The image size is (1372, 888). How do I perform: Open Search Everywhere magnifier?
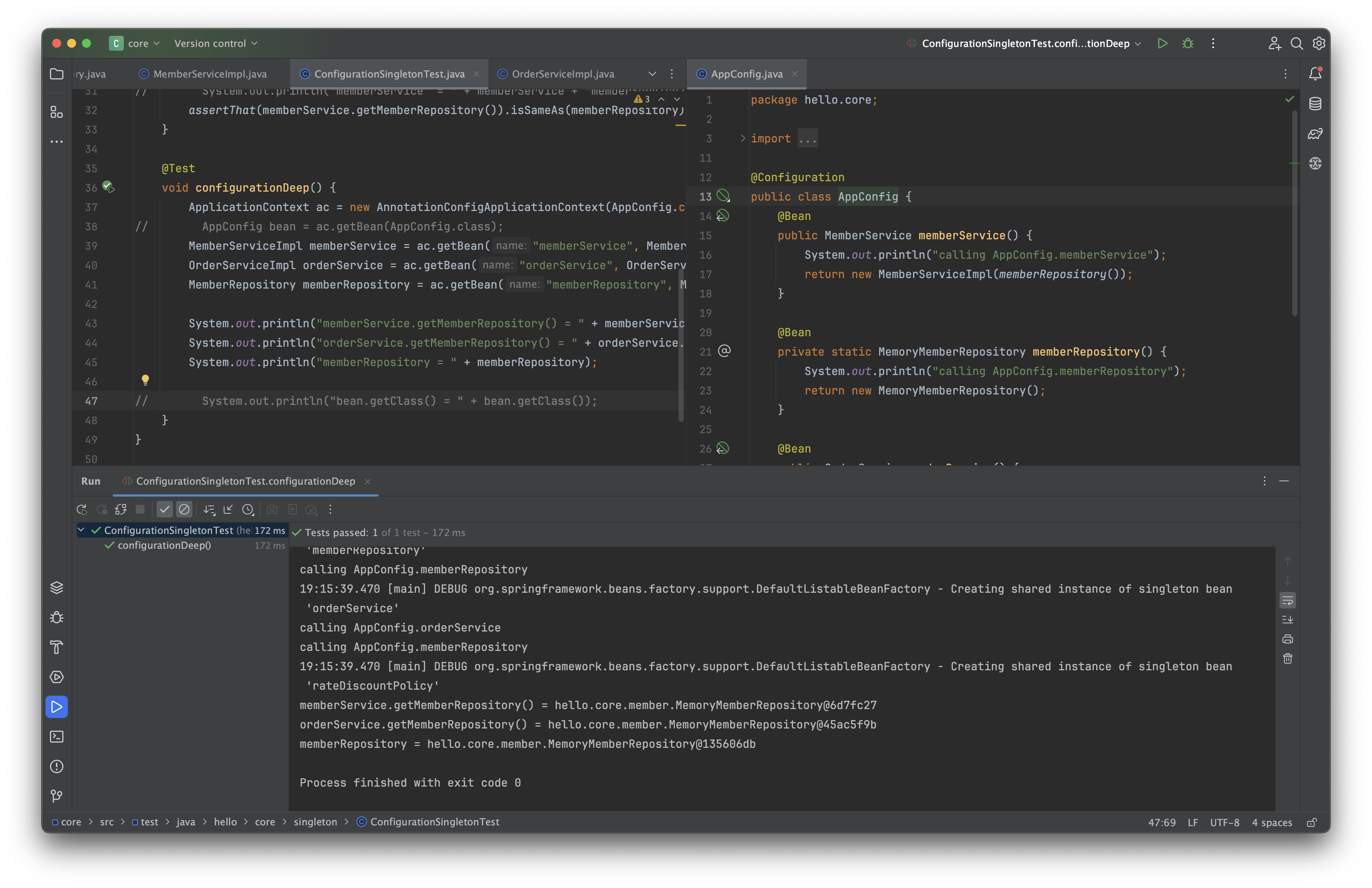pyautogui.click(x=1296, y=43)
